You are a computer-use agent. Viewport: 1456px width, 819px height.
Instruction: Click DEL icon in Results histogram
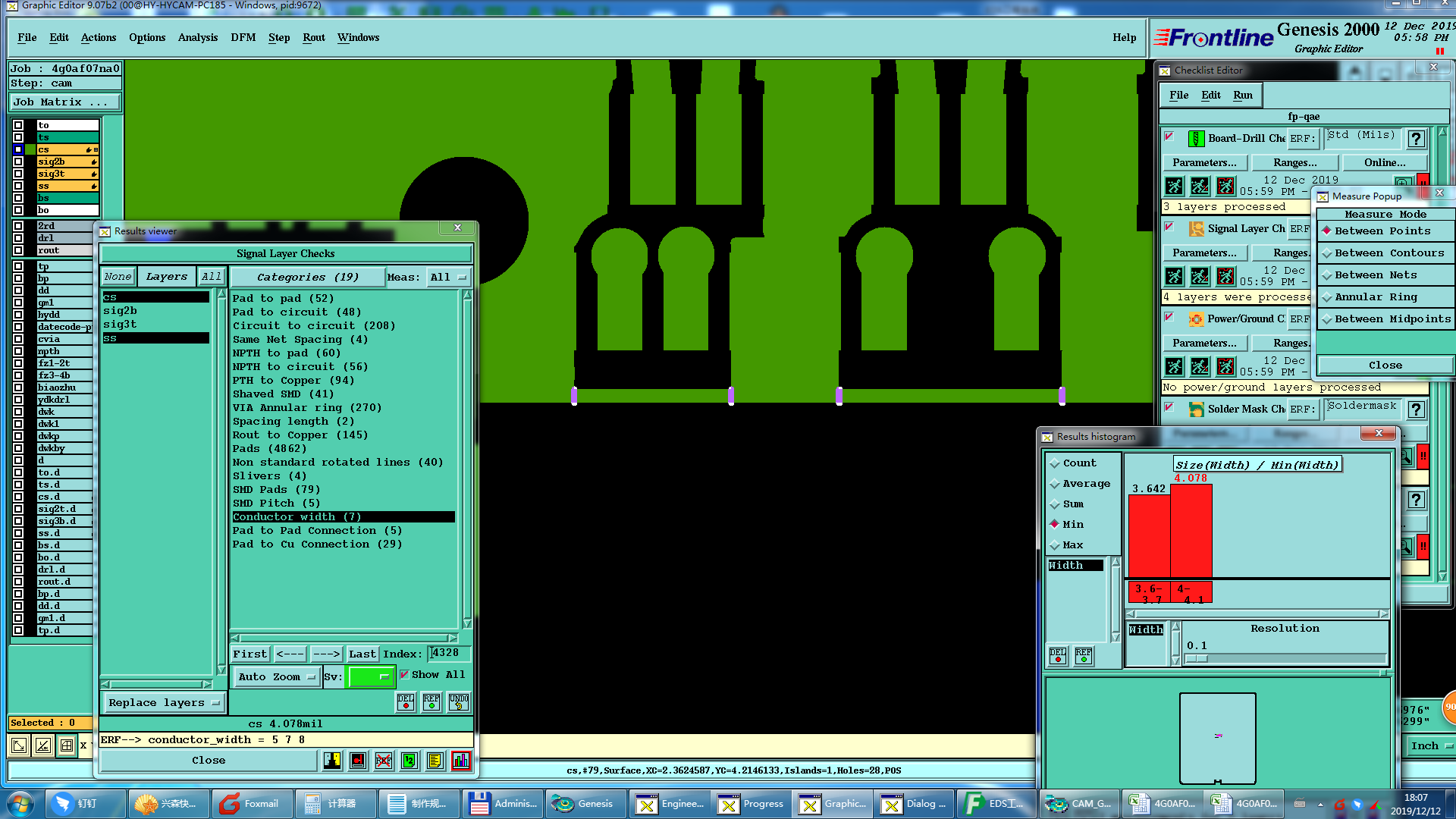pyautogui.click(x=1057, y=656)
